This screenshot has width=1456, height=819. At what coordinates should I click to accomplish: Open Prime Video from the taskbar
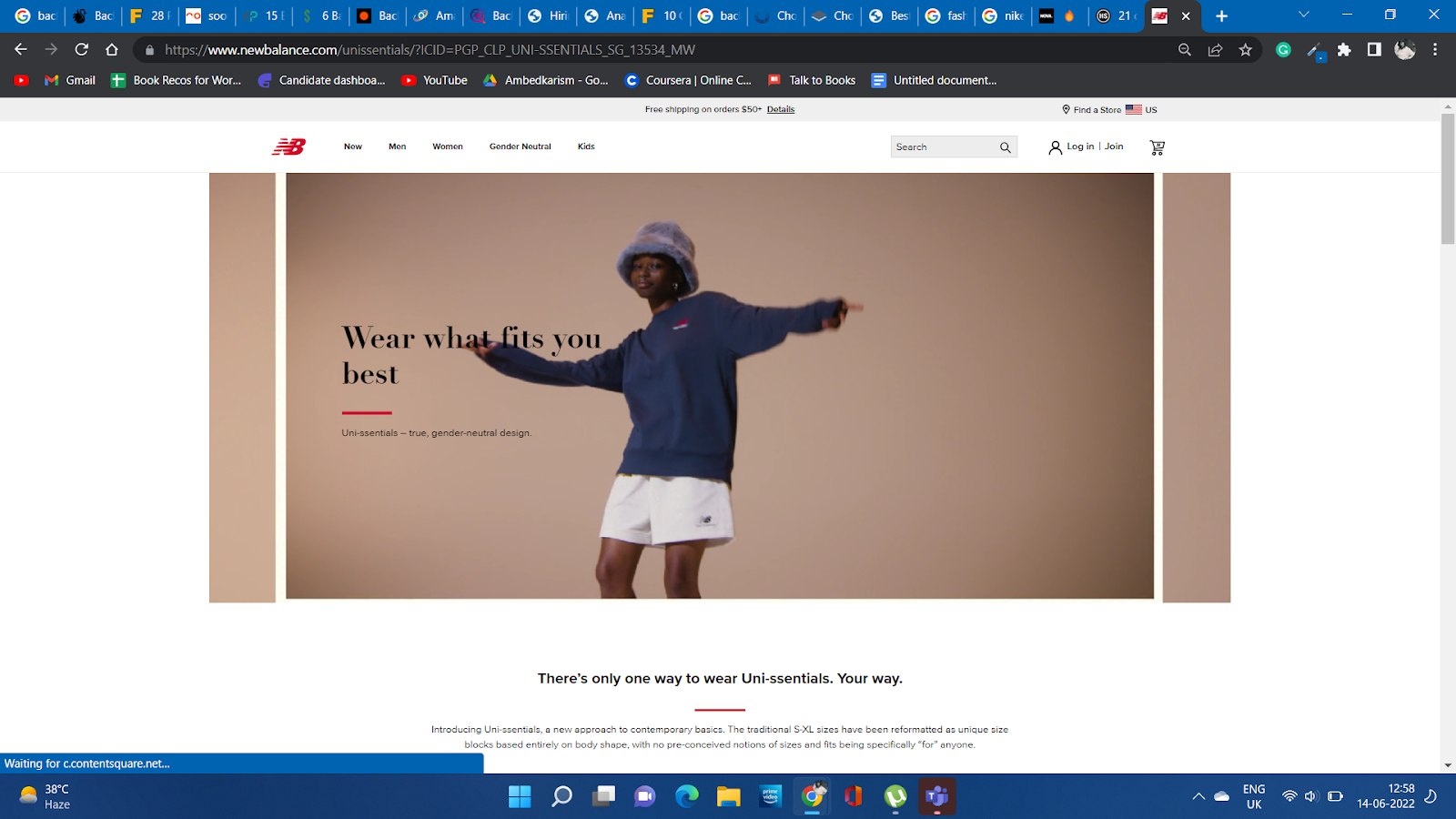click(771, 796)
